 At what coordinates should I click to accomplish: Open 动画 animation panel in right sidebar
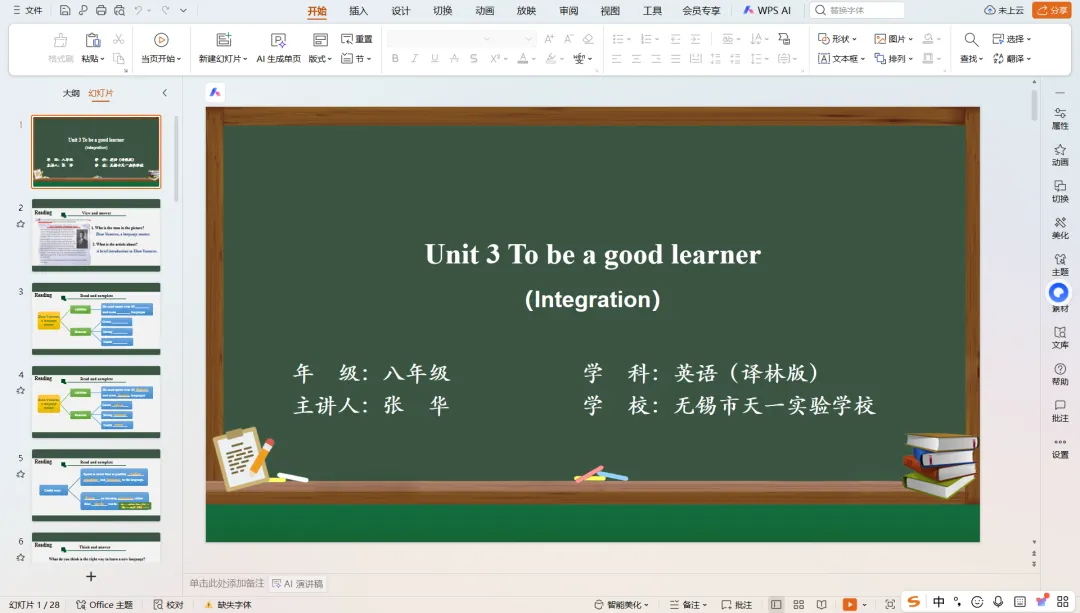coord(1060,155)
